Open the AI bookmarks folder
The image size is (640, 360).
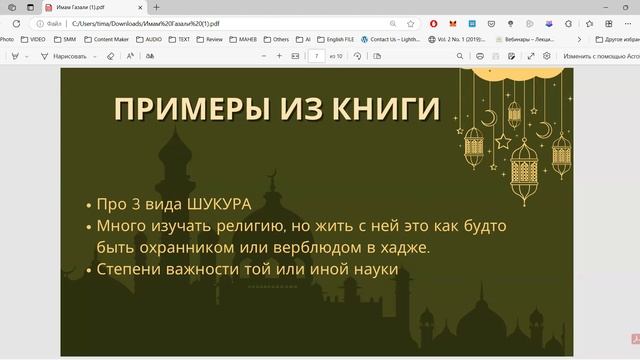click(303, 40)
